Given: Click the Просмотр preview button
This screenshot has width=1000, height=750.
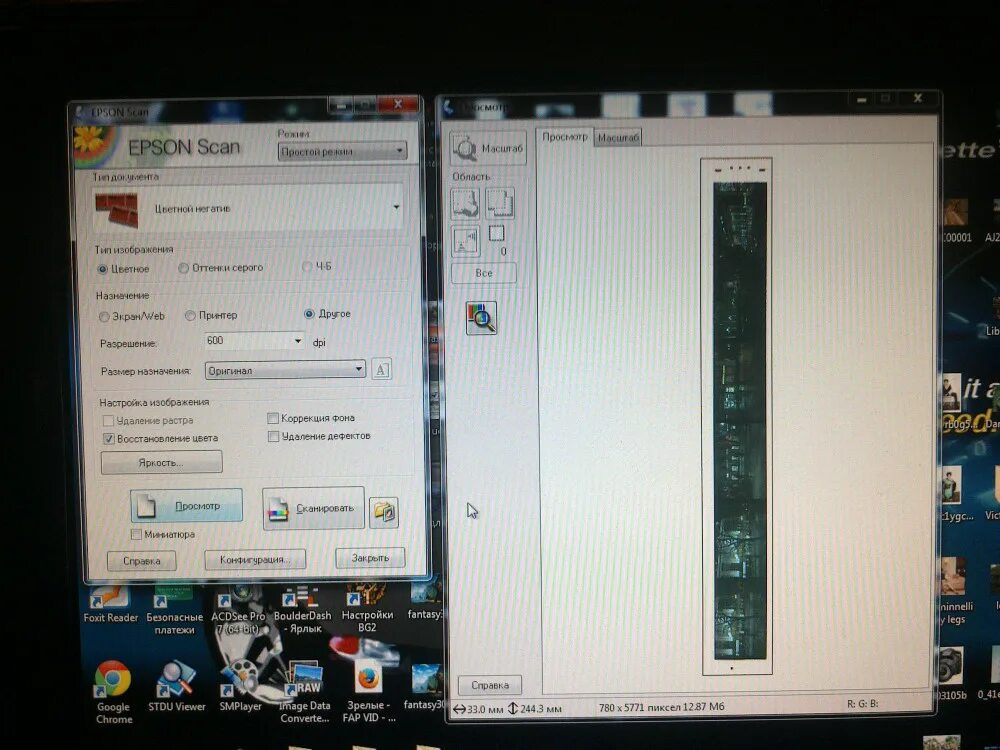Looking at the screenshot, I should pyautogui.click(x=186, y=506).
